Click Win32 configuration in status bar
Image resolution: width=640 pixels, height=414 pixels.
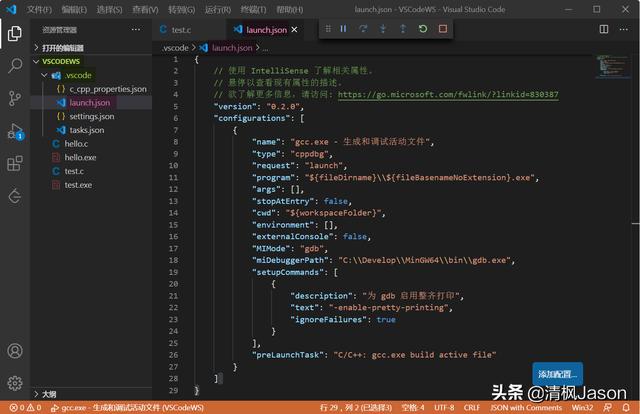coord(582,407)
